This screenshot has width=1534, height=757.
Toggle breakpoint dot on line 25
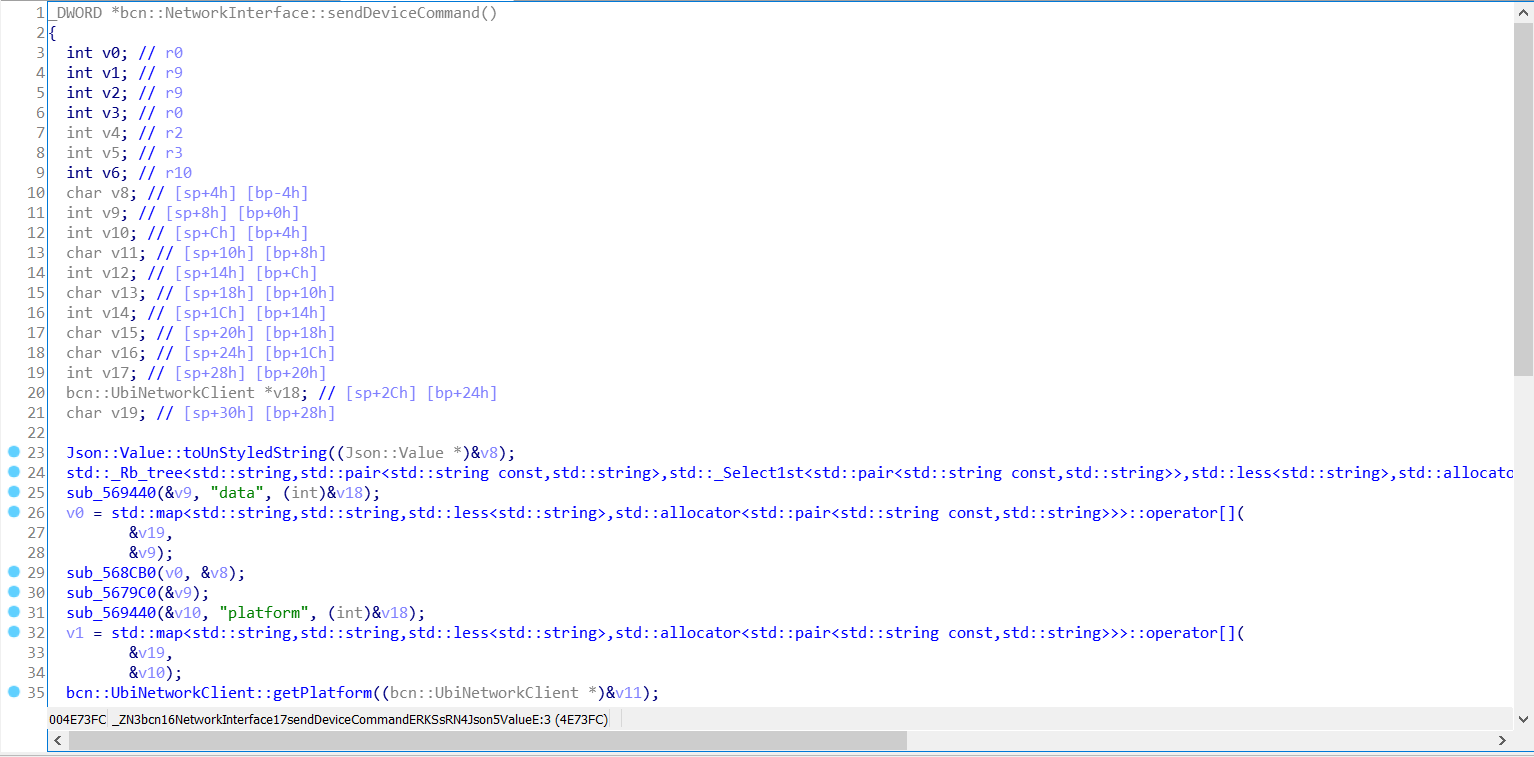(x=14, y=492)
